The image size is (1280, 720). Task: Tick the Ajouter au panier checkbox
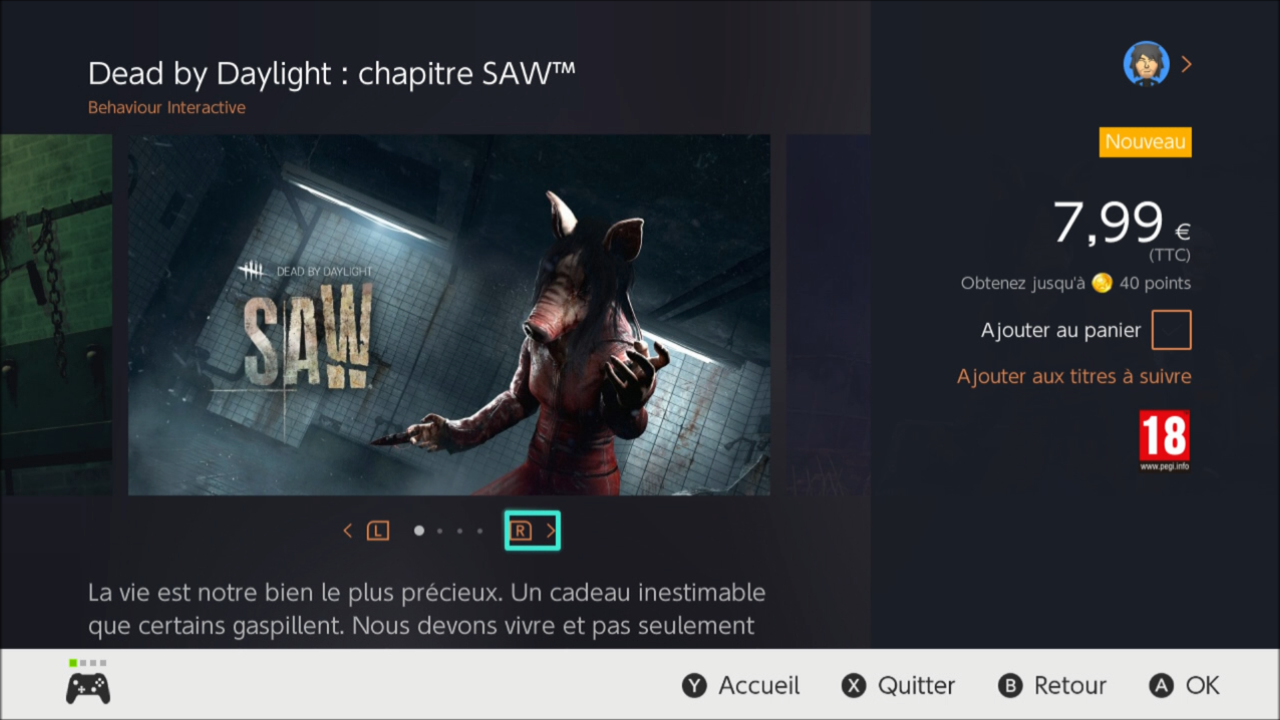click(x=1171, y=330)
